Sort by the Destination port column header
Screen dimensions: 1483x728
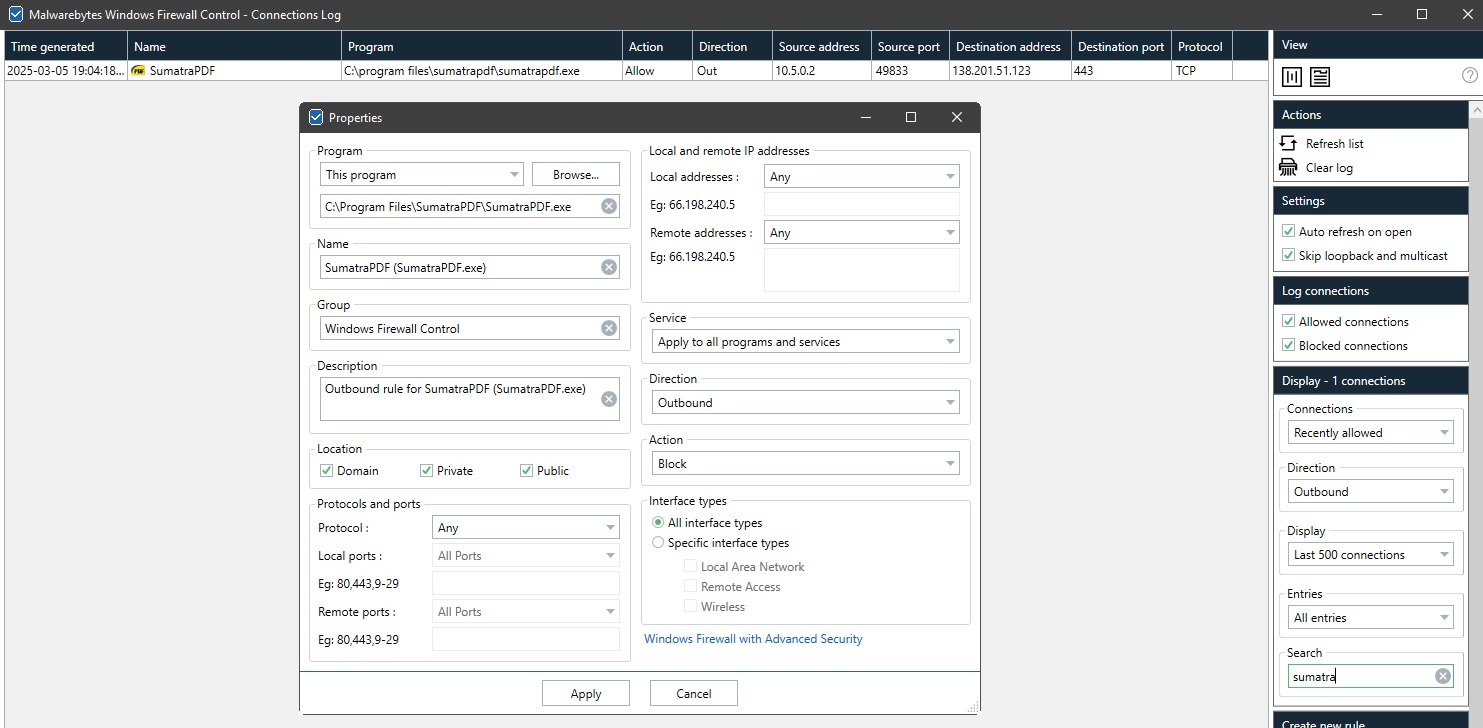pos(1121,46)
